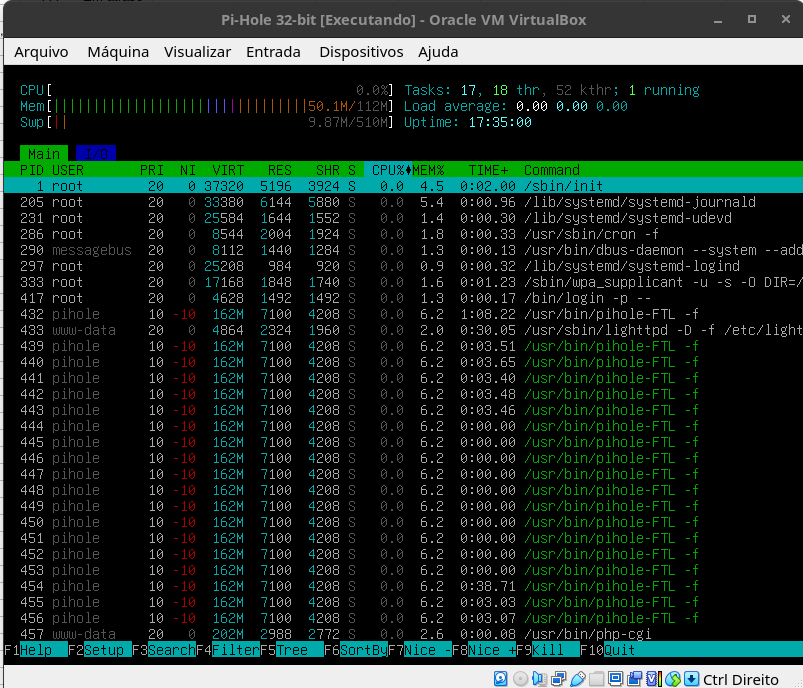Click F10 Quit in htop
803x688 pixels.
click(x=608, y=650)
